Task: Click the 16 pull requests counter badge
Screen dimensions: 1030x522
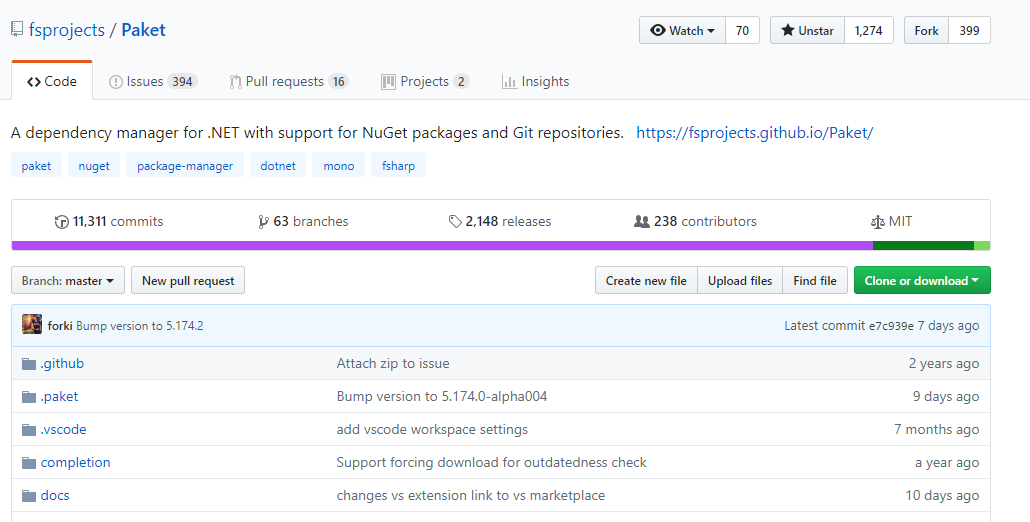Action: pyautogui.click(x=338, y=81)
